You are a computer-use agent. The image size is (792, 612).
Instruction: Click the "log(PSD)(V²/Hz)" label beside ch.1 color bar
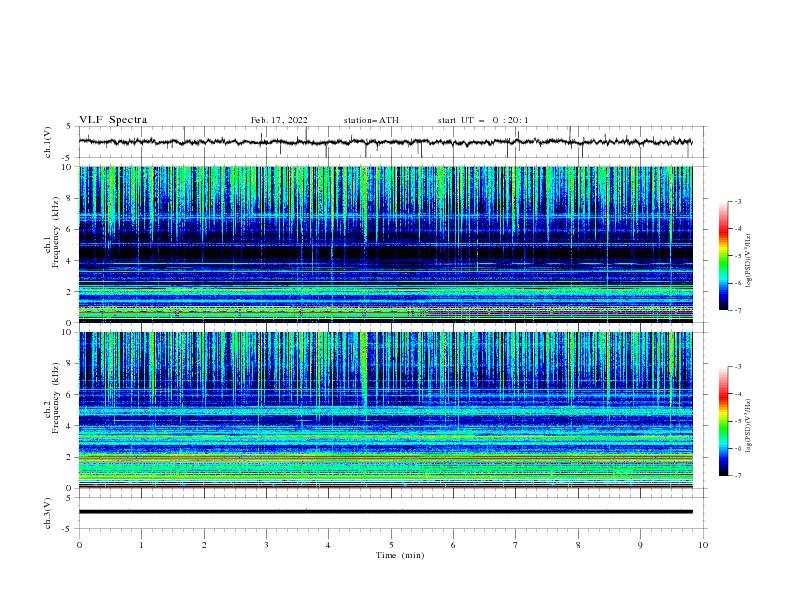point(749,260)
